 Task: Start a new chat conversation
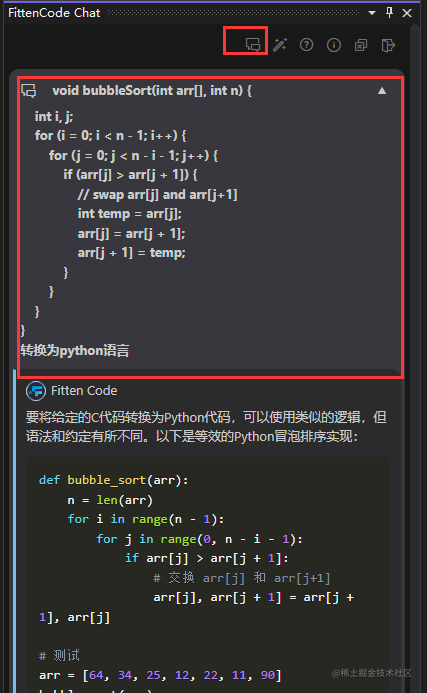tap(253, 44)
